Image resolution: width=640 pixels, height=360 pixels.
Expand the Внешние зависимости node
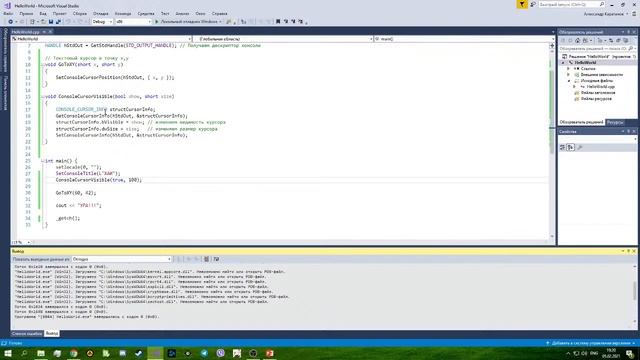click(568, 75)
